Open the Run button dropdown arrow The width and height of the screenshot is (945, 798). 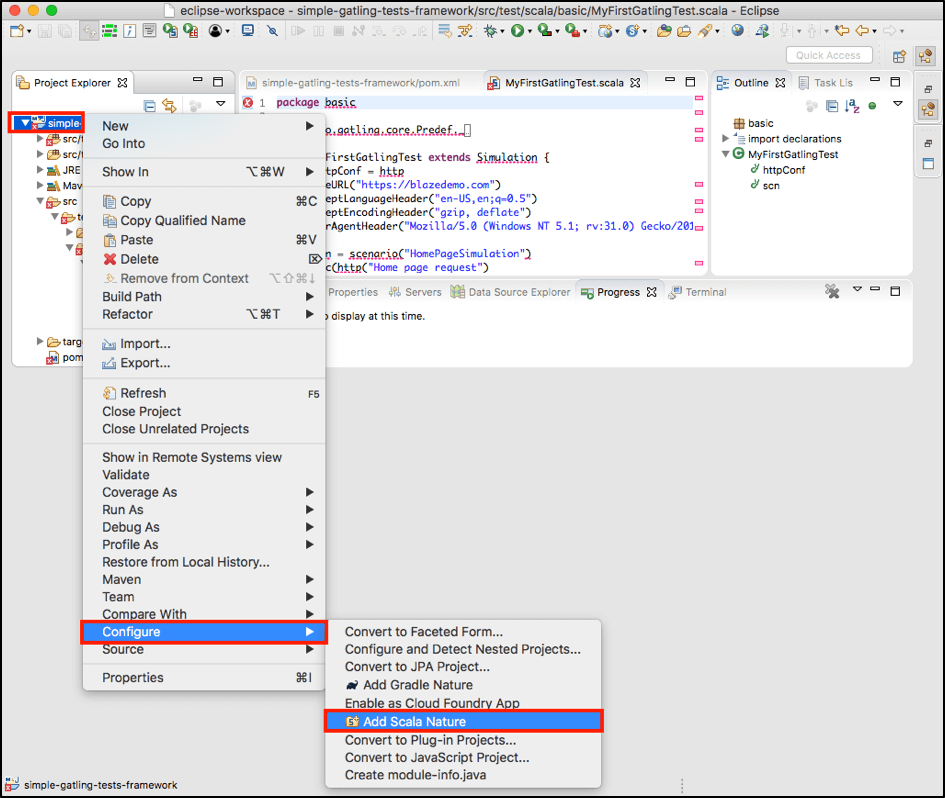[530, 31]
